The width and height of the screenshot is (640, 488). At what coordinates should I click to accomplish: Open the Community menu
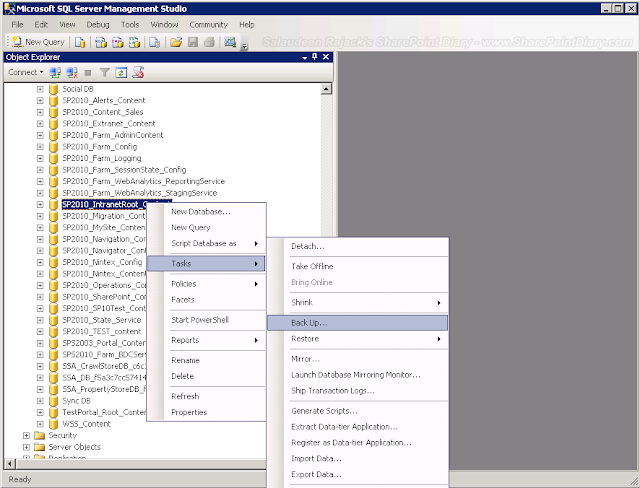click(x=208, y=24)
